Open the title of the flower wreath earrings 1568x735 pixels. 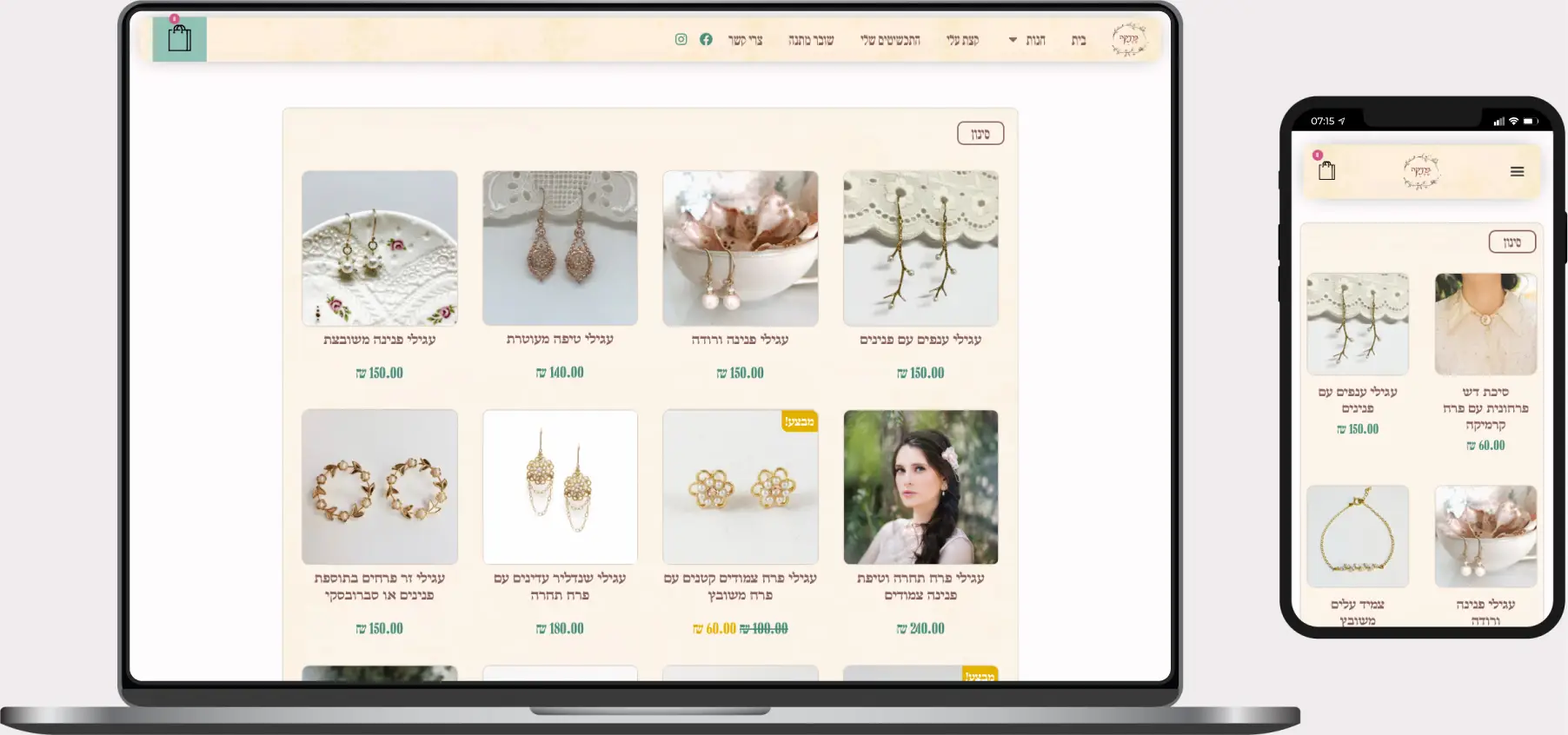380,586
